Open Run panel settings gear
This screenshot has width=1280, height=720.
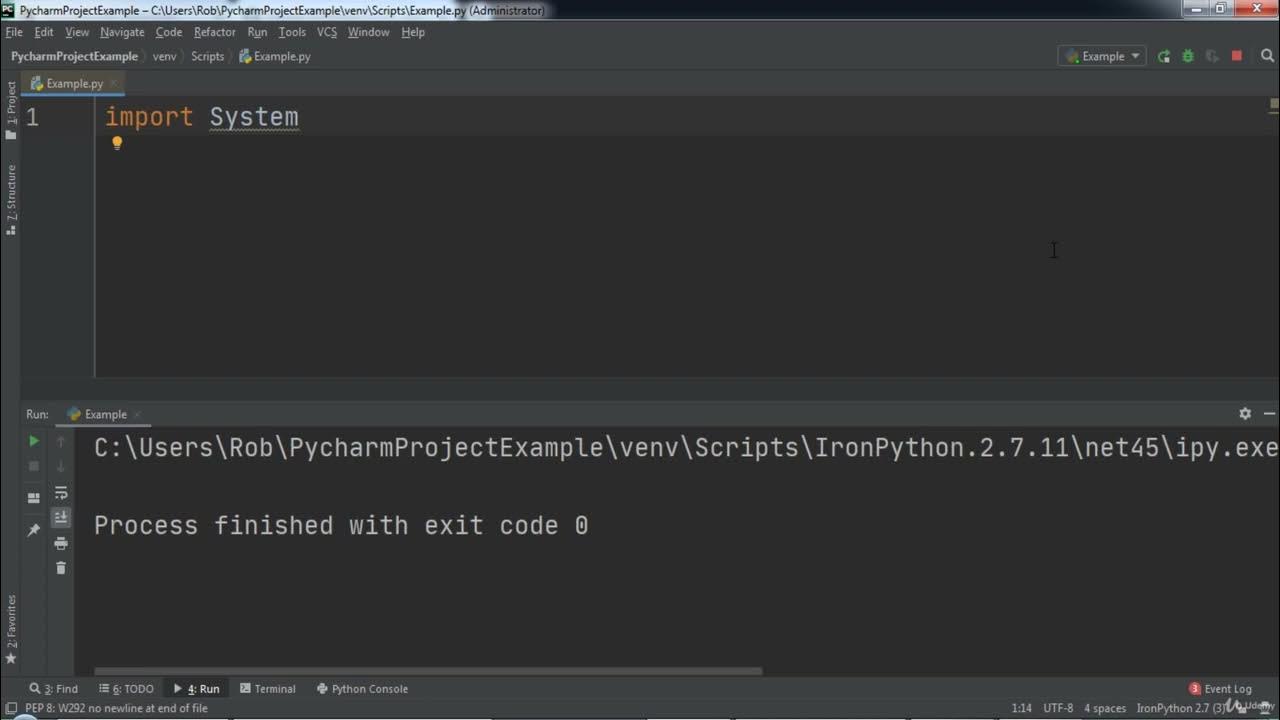pos(1245,413)
